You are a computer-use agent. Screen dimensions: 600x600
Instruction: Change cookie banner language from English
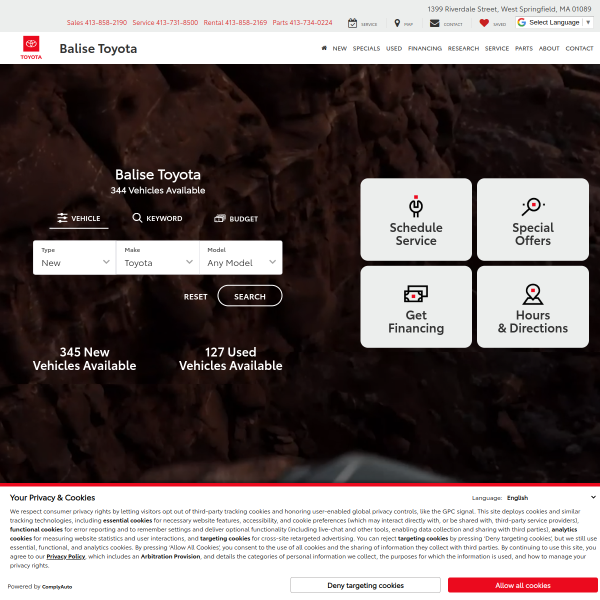click(x=551, y=498)
